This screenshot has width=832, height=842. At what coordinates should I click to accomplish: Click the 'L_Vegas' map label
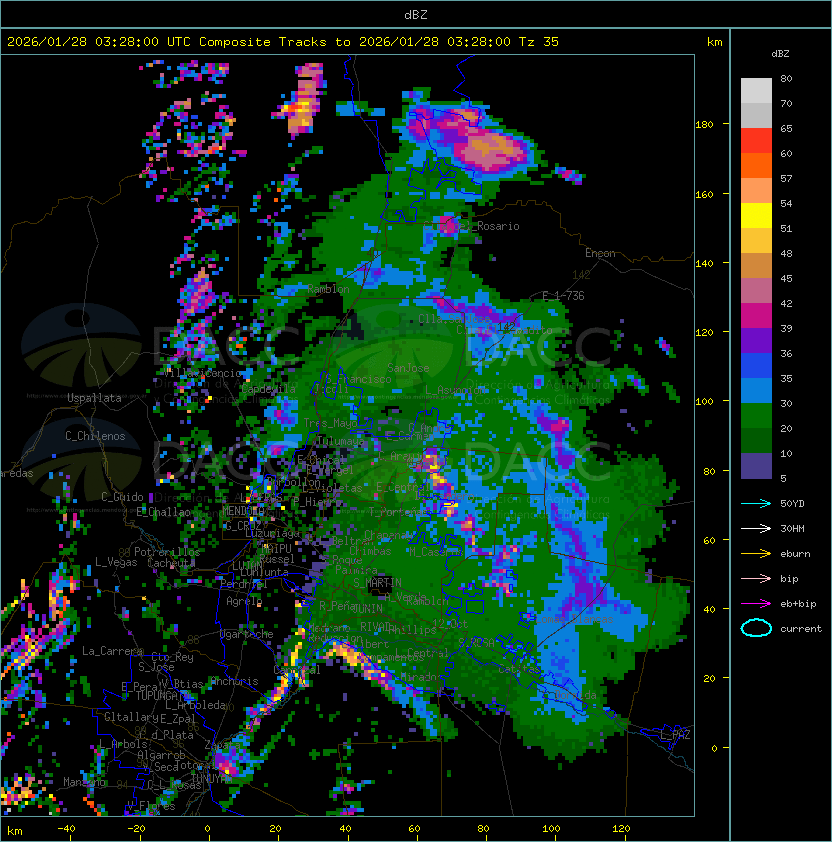pos(116,562)
